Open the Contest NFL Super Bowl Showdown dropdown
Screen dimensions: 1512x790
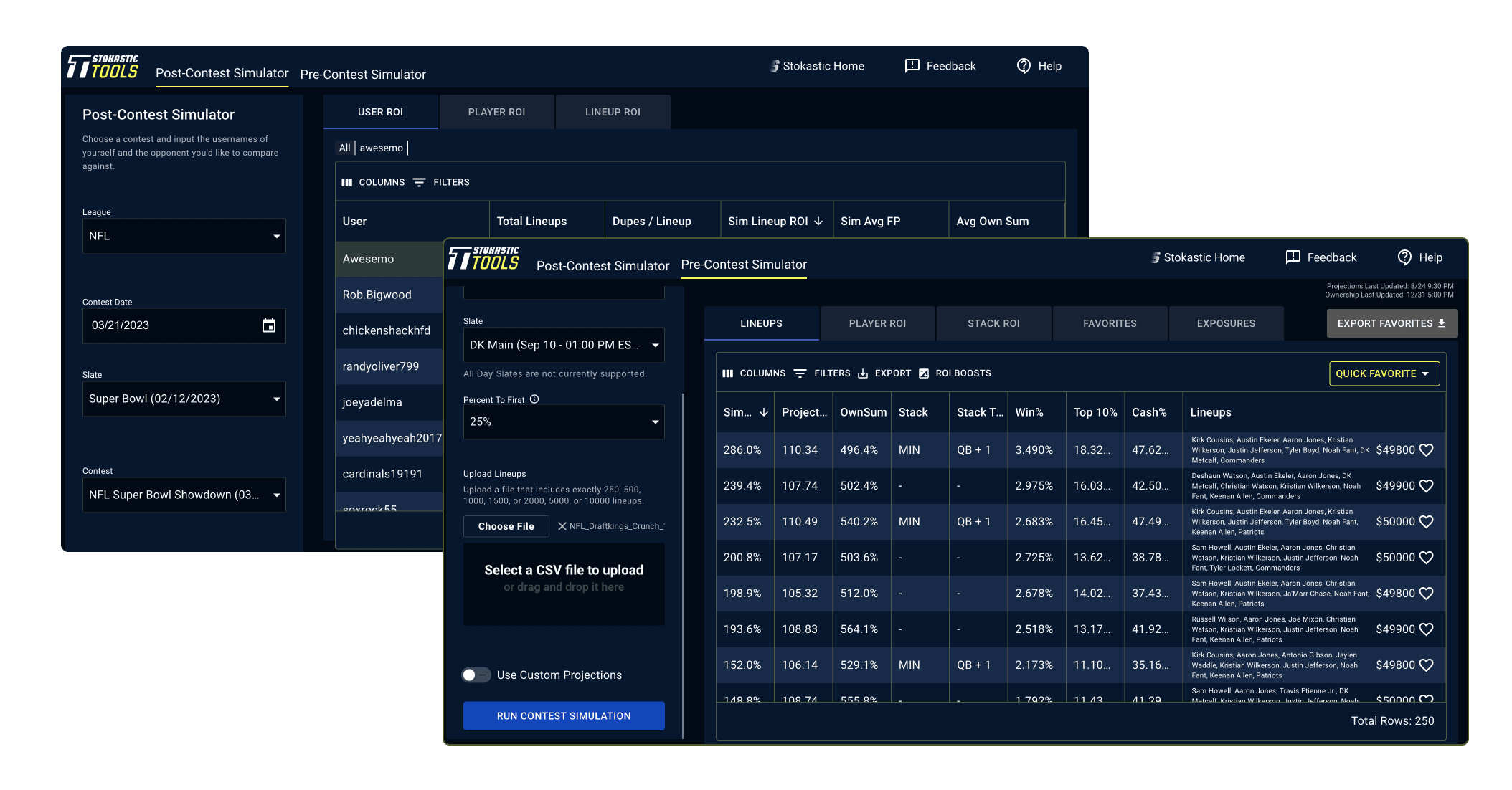coord(184,495)
